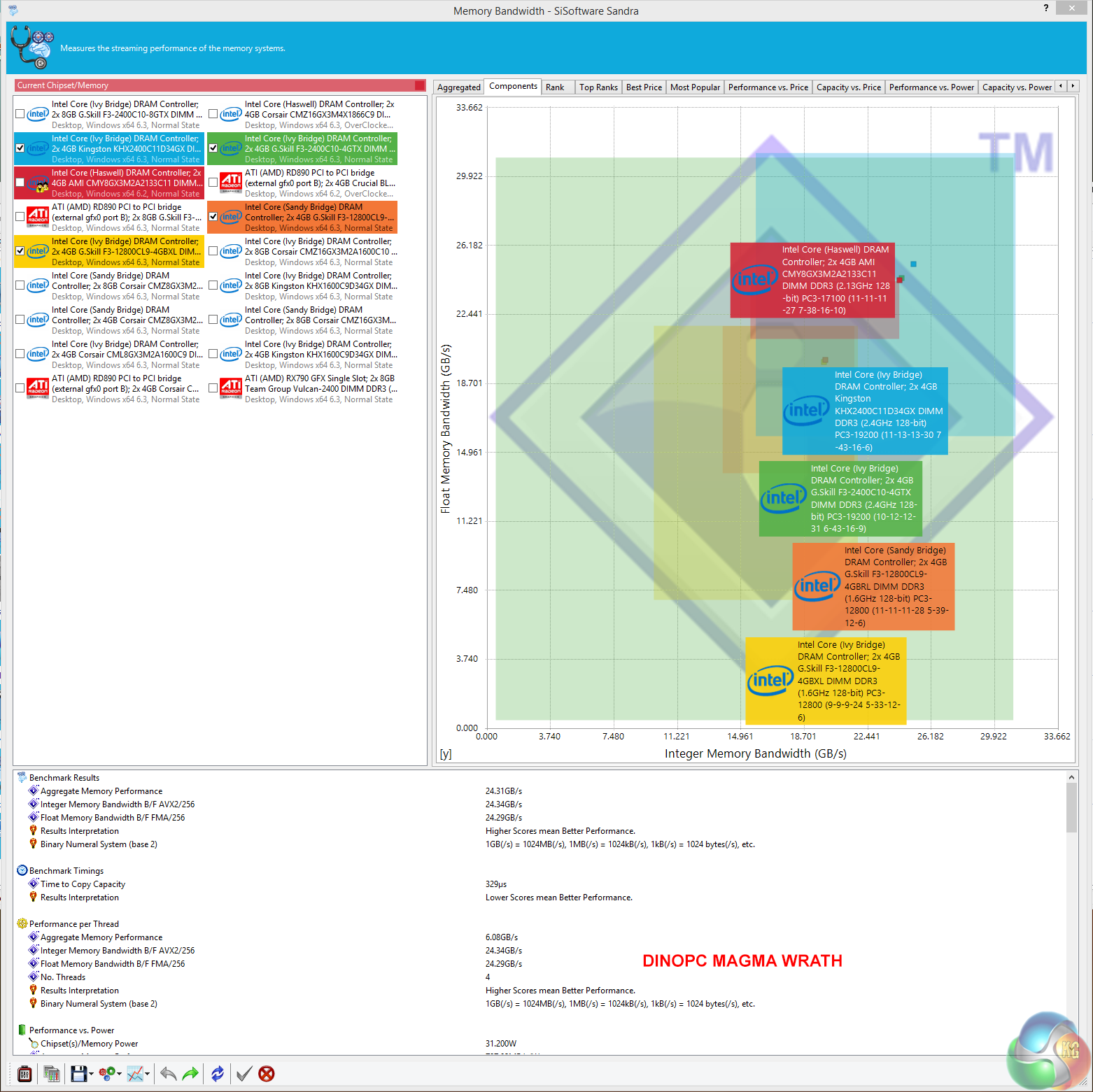Open the Performance vs. Power tab
The height and width of the screenshot is (1092, 1093).
point(931,87)
